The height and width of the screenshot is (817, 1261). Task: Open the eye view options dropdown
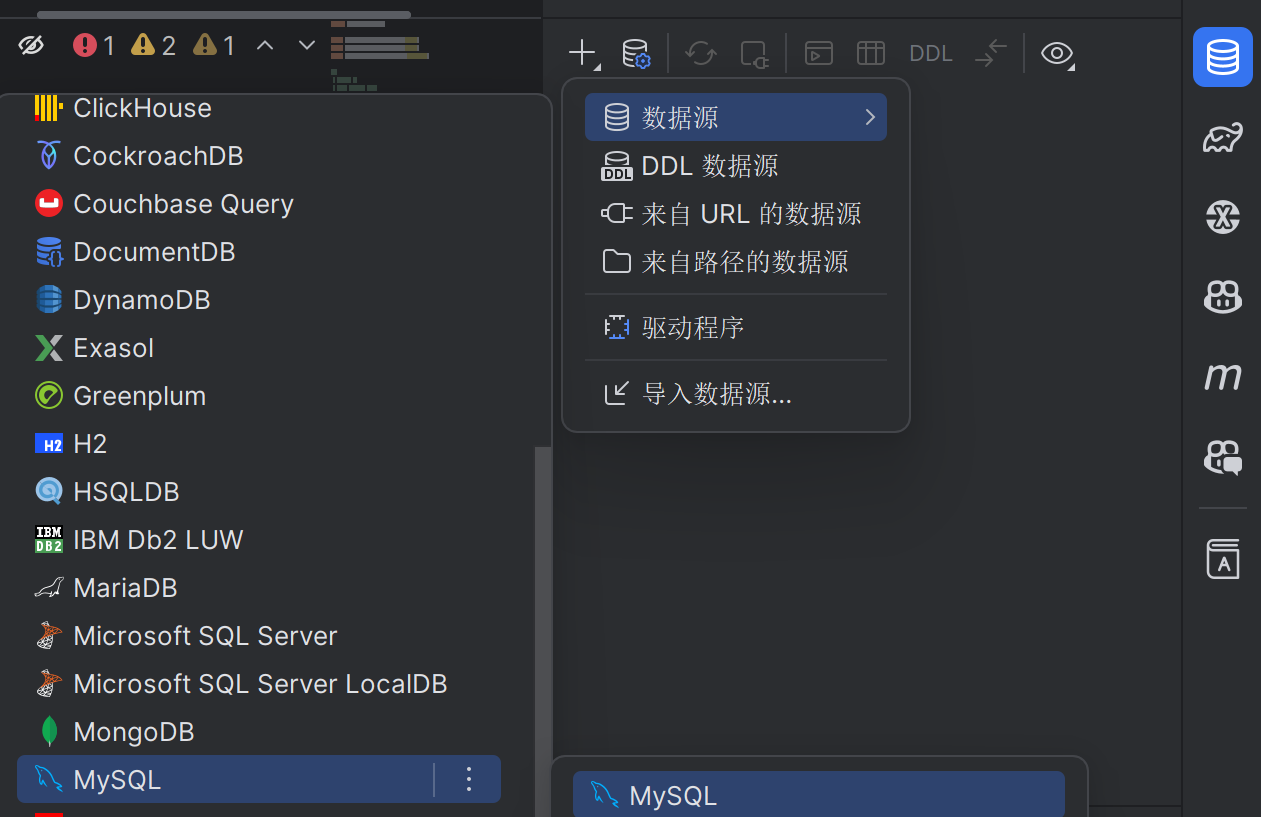pos(1057,53)
